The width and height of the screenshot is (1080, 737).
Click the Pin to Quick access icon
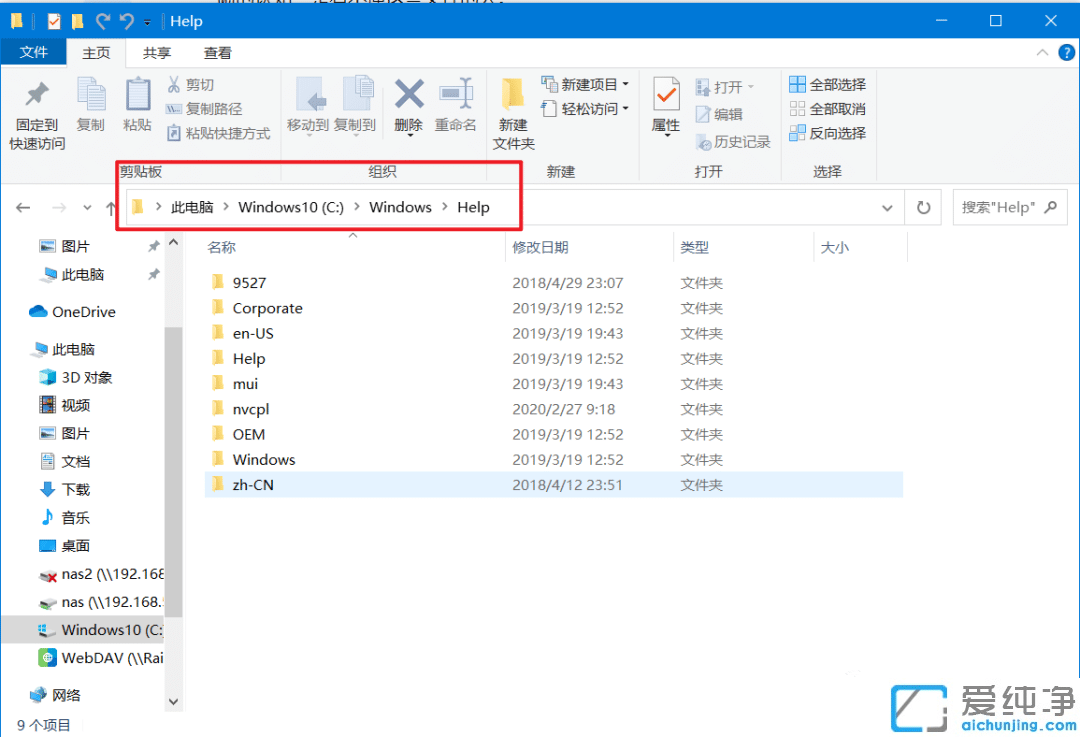[x=37, y=95]
